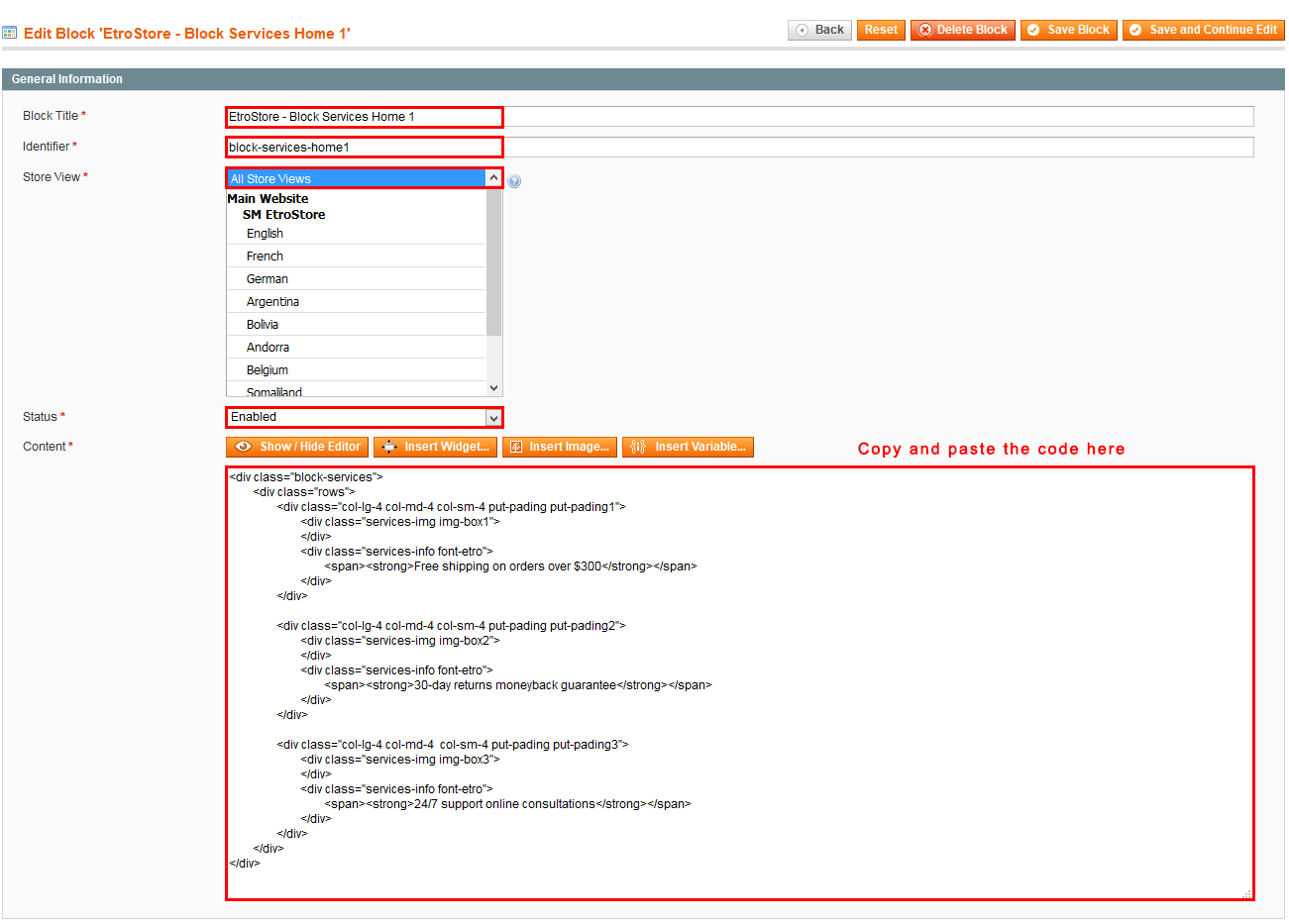Select English store view
The image size is (1289, 924).
(x=357, y=234)
